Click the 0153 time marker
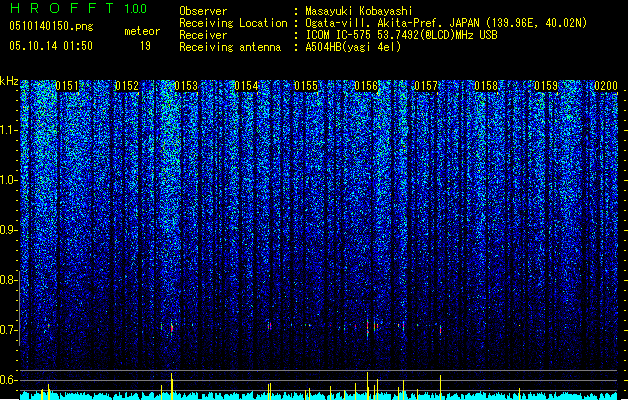This screenshot has width=629, height=400. click(x=187, y=86)
